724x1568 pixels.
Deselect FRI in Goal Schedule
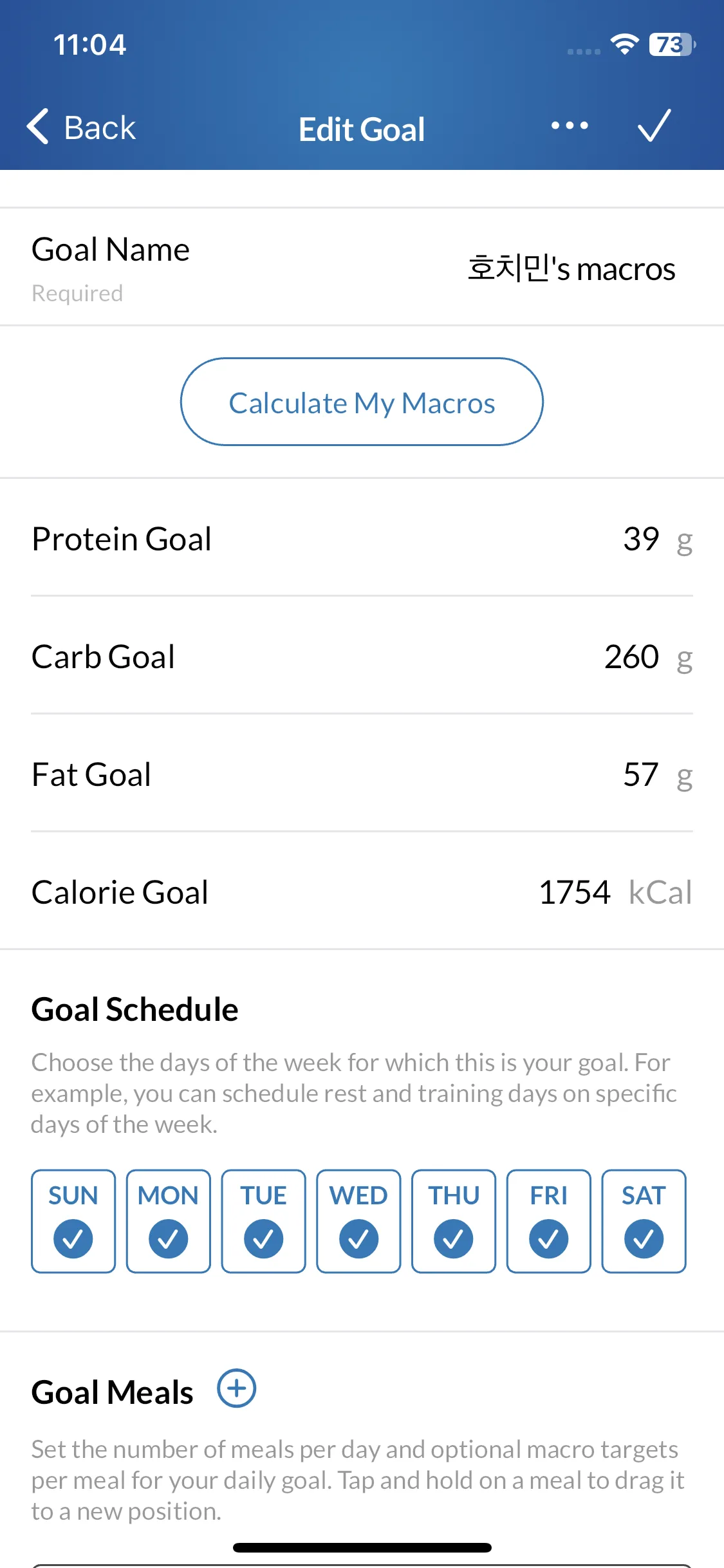(x=548, y=1221)
